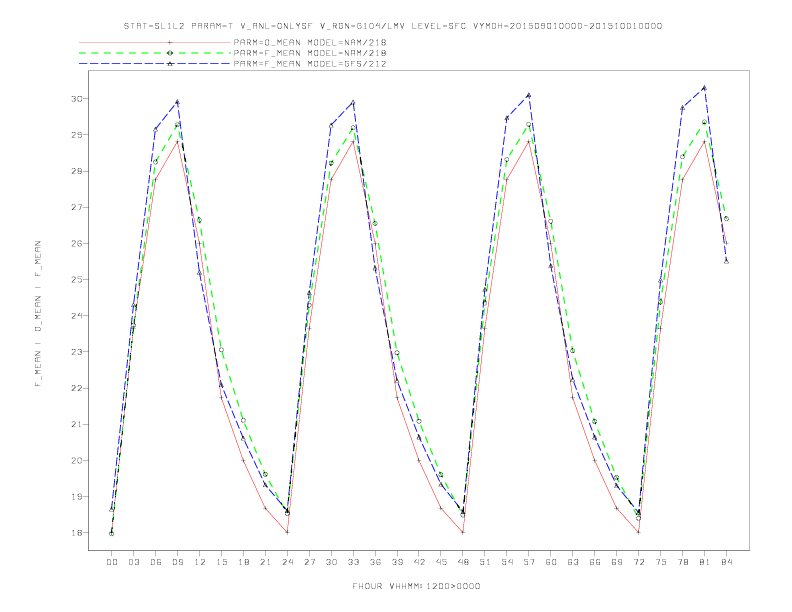This screenshot has width=792, height=612.
Task: Select legend entry PARM=F_MEAN MODEL=GFS/212
Action: click(x=310, y=64)
